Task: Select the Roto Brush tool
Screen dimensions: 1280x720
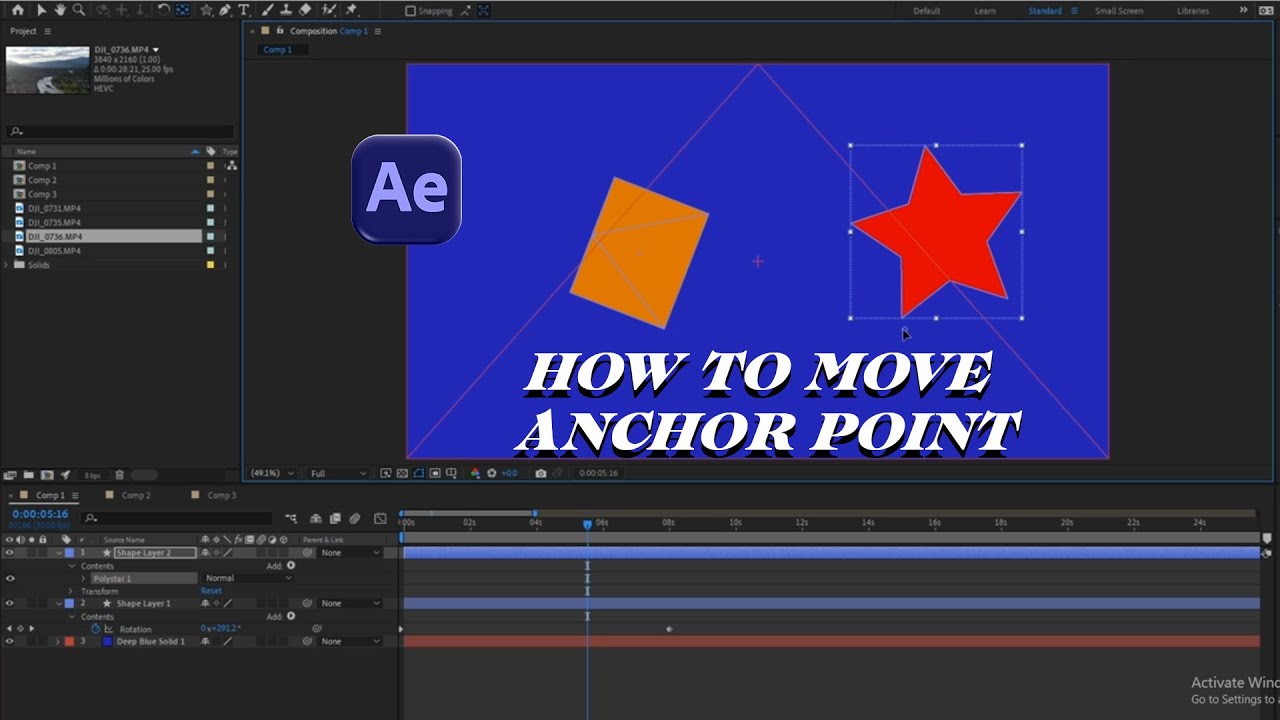Action: click(329, 10)
